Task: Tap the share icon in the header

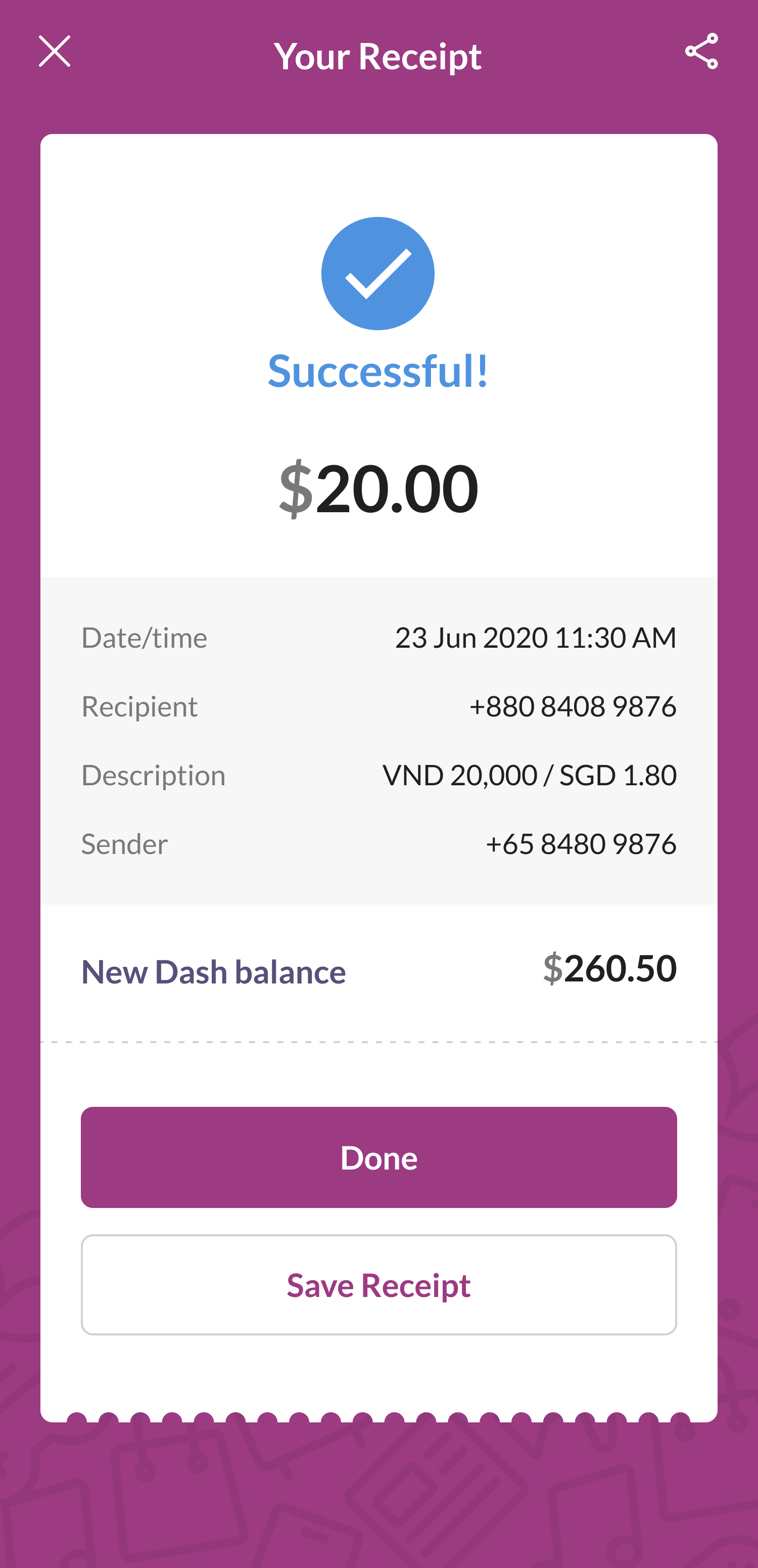Action: pos(701,51)
